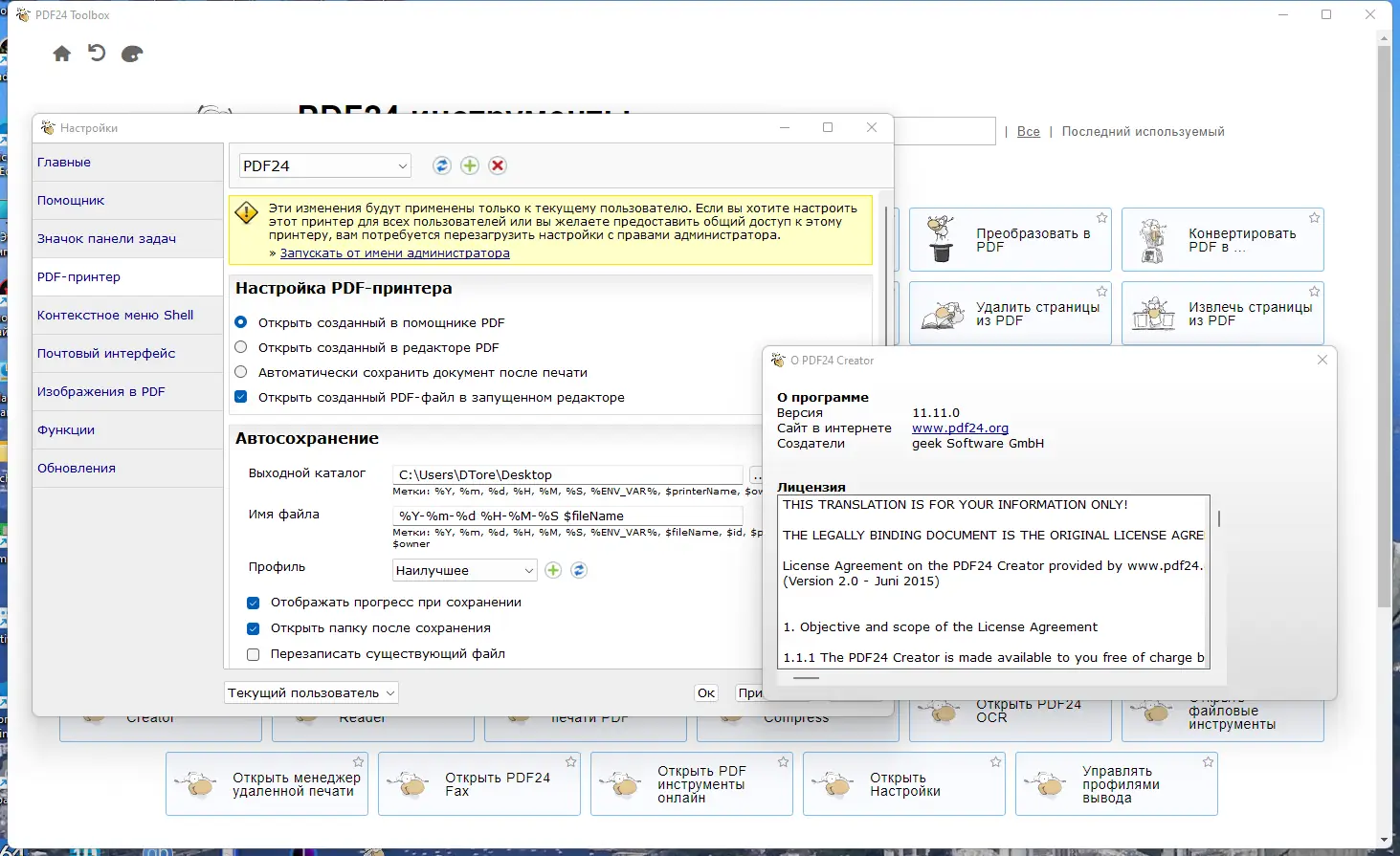Click the undo/back arrow icon in Toolbox

[97, 54]
